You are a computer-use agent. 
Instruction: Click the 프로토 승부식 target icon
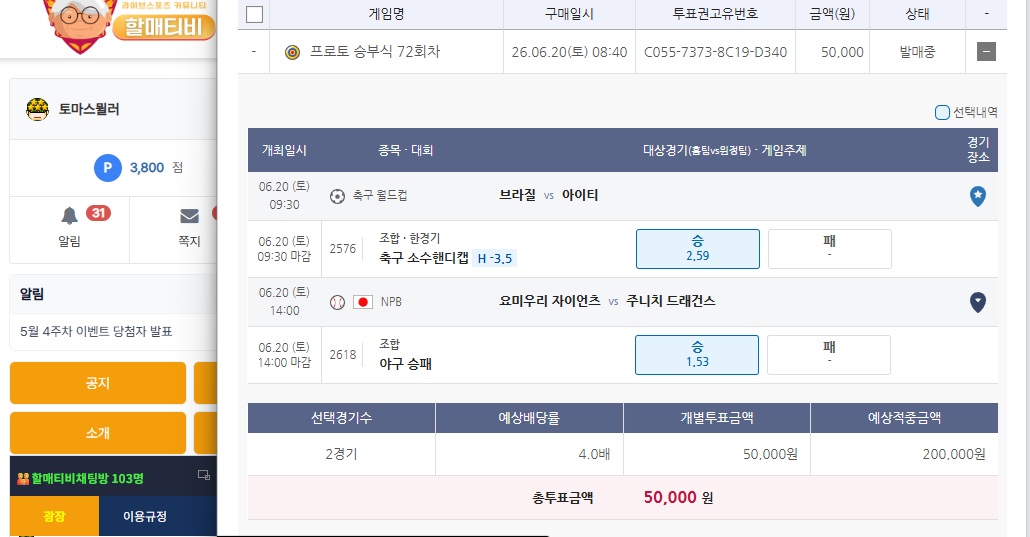click(292, 52)
